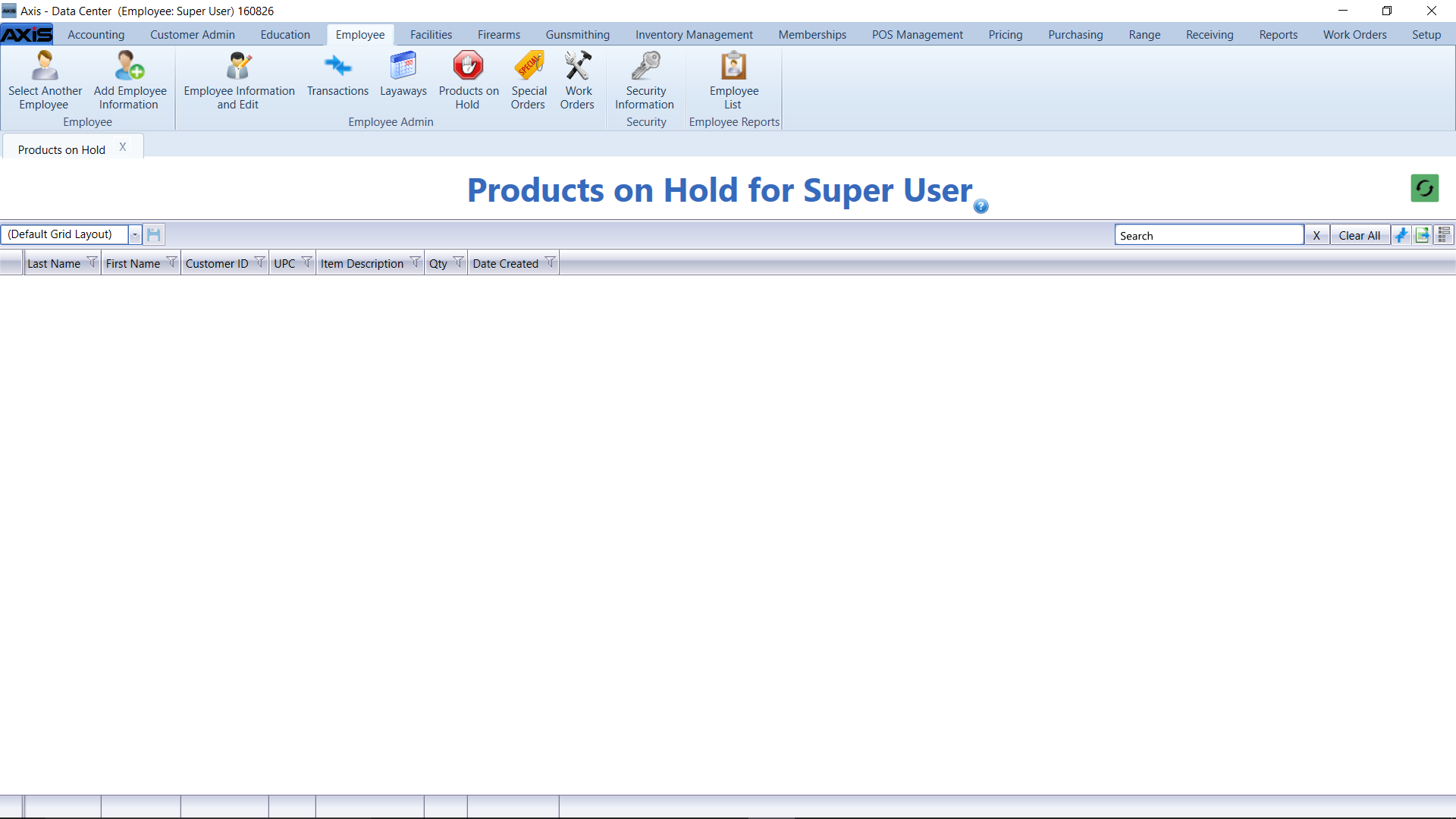
Task: Switch to the Accounting tab
Action: [x=96, y=35]
